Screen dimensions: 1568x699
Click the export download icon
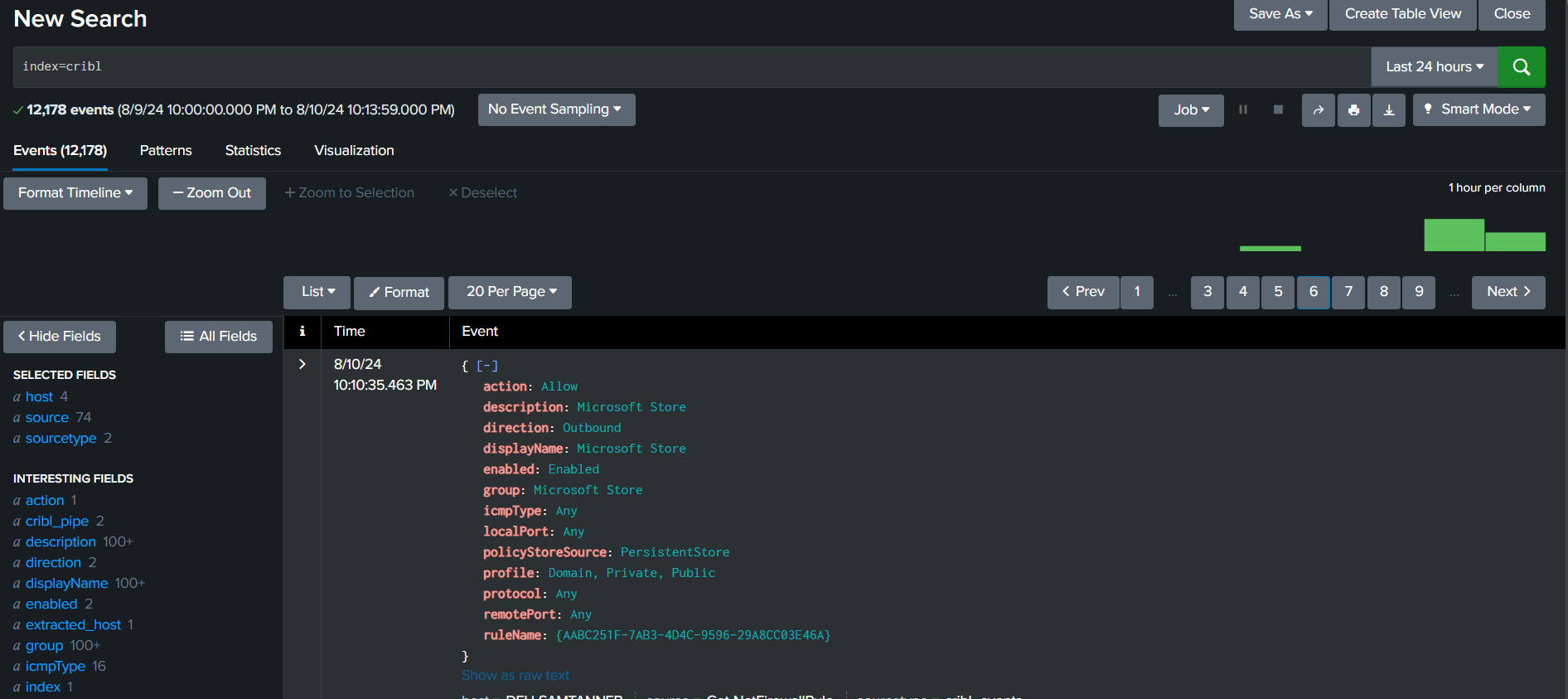tap(1389, 109)
